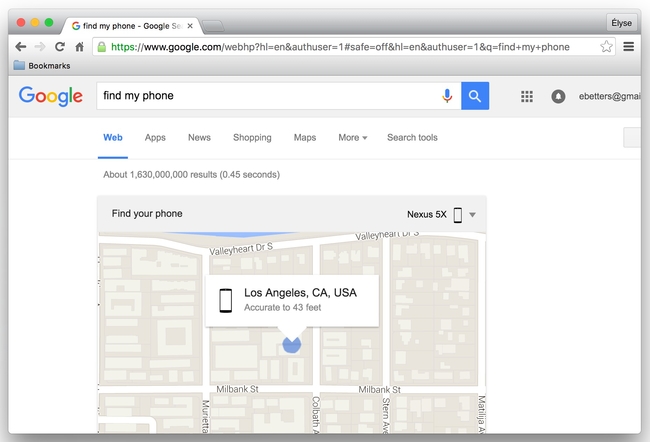
Task: Close the find my phone browser tab
Action: point(190,25)
